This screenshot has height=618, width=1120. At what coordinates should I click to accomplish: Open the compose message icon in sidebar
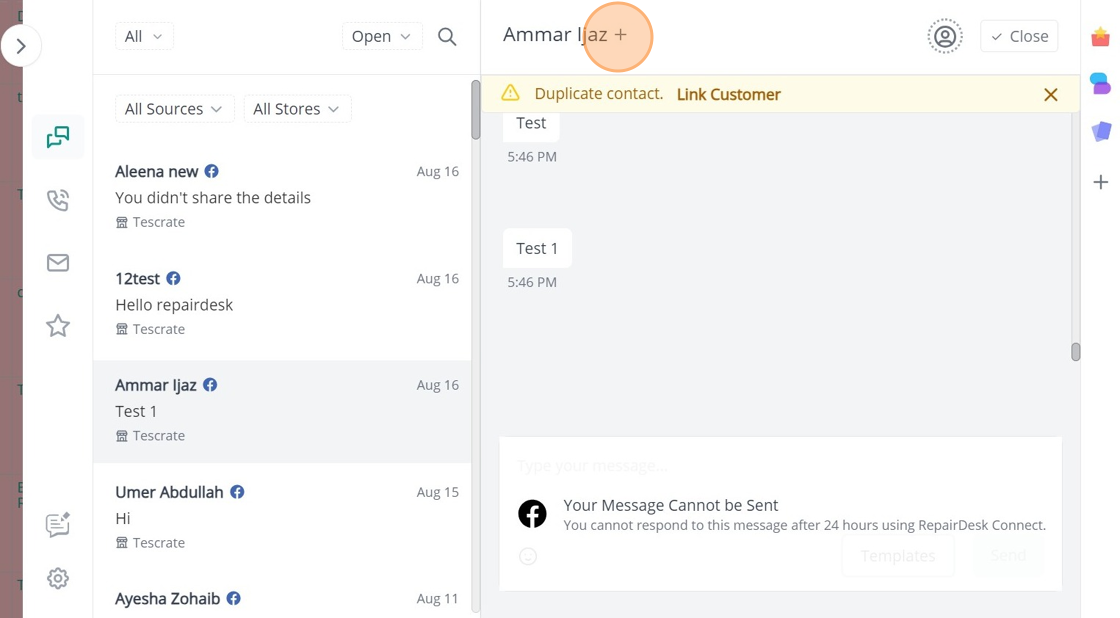click(x=58, y=524)
